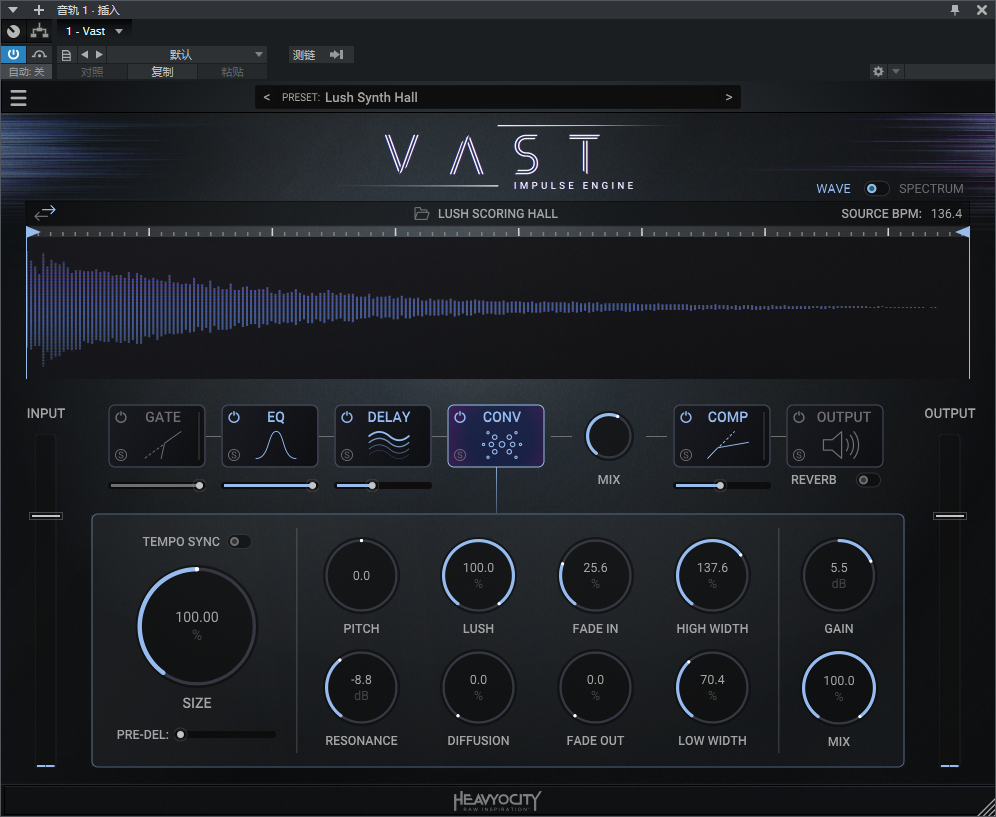Toggle the EQ module power icon
996x817 pixels.
point(234,417)
